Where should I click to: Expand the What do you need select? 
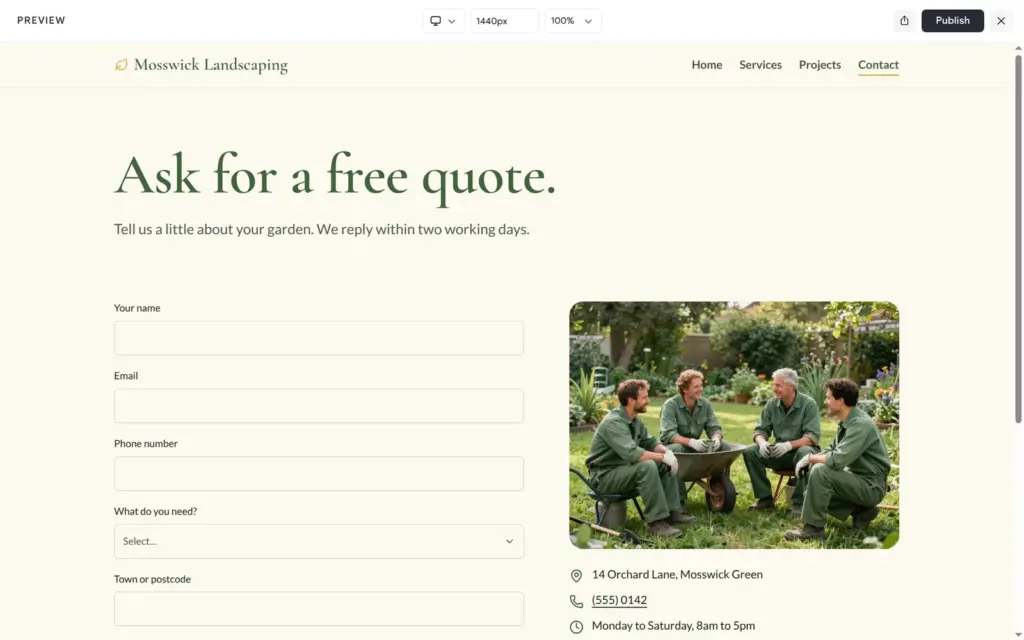point(319,541)
